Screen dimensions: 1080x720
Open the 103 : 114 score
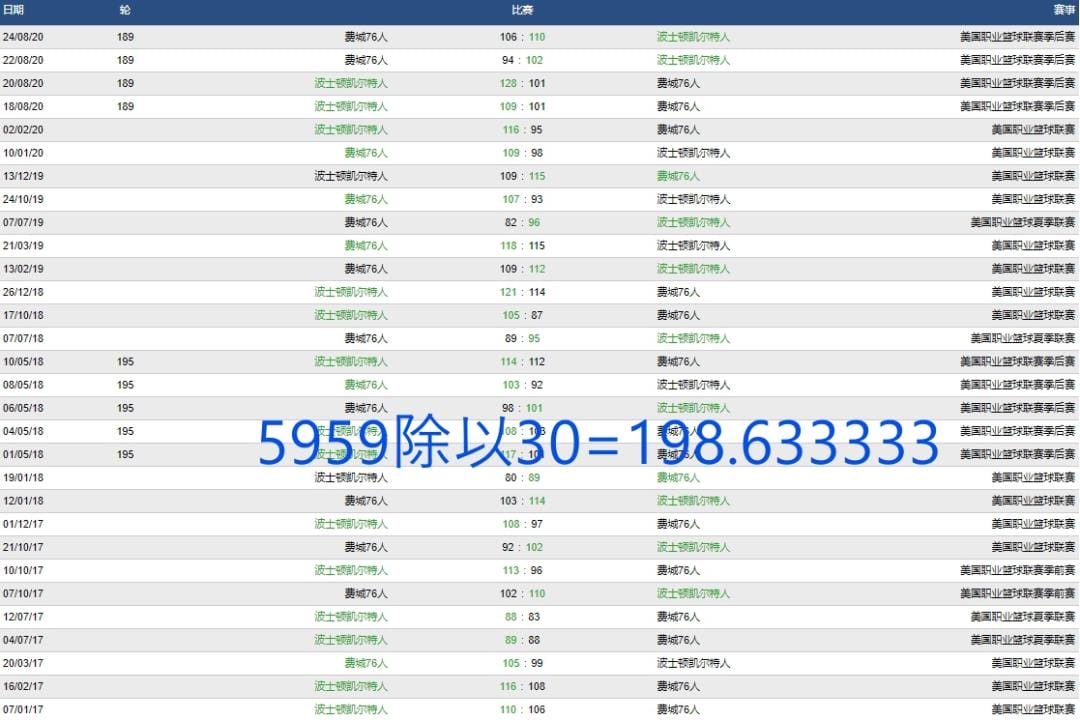[x=522, y=501]
